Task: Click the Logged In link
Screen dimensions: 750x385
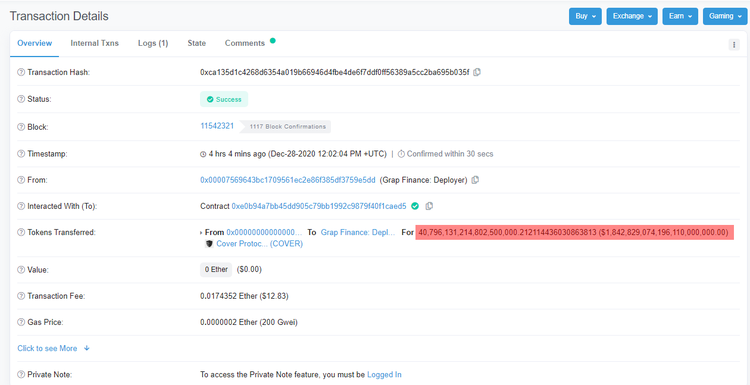Action: coord(384,374)
